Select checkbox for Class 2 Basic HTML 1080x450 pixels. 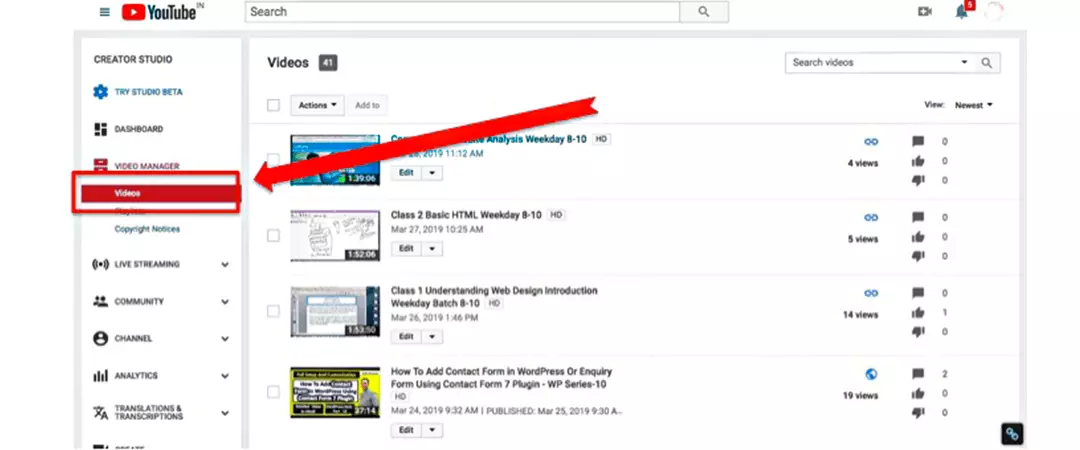point(273,236)
